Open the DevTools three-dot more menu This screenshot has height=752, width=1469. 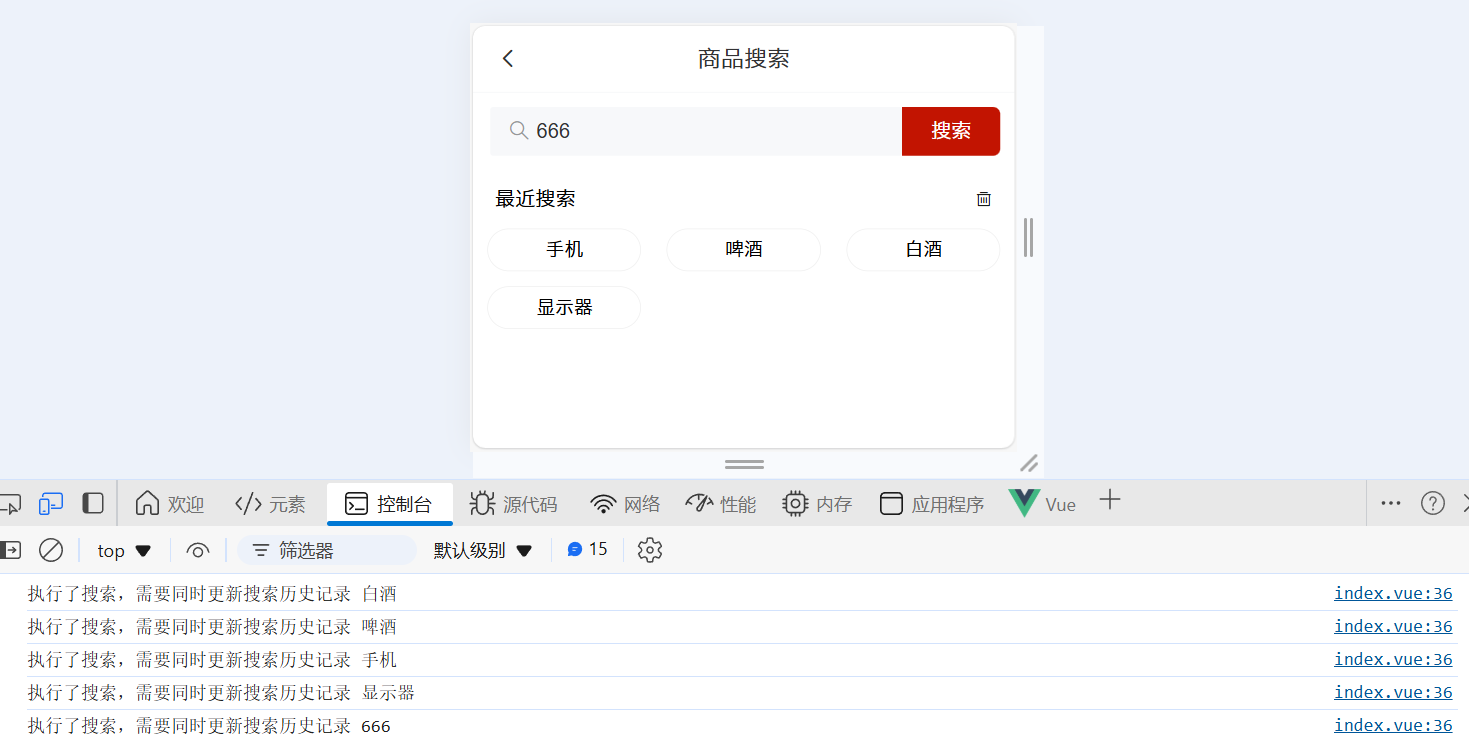tap(1391, 503)
